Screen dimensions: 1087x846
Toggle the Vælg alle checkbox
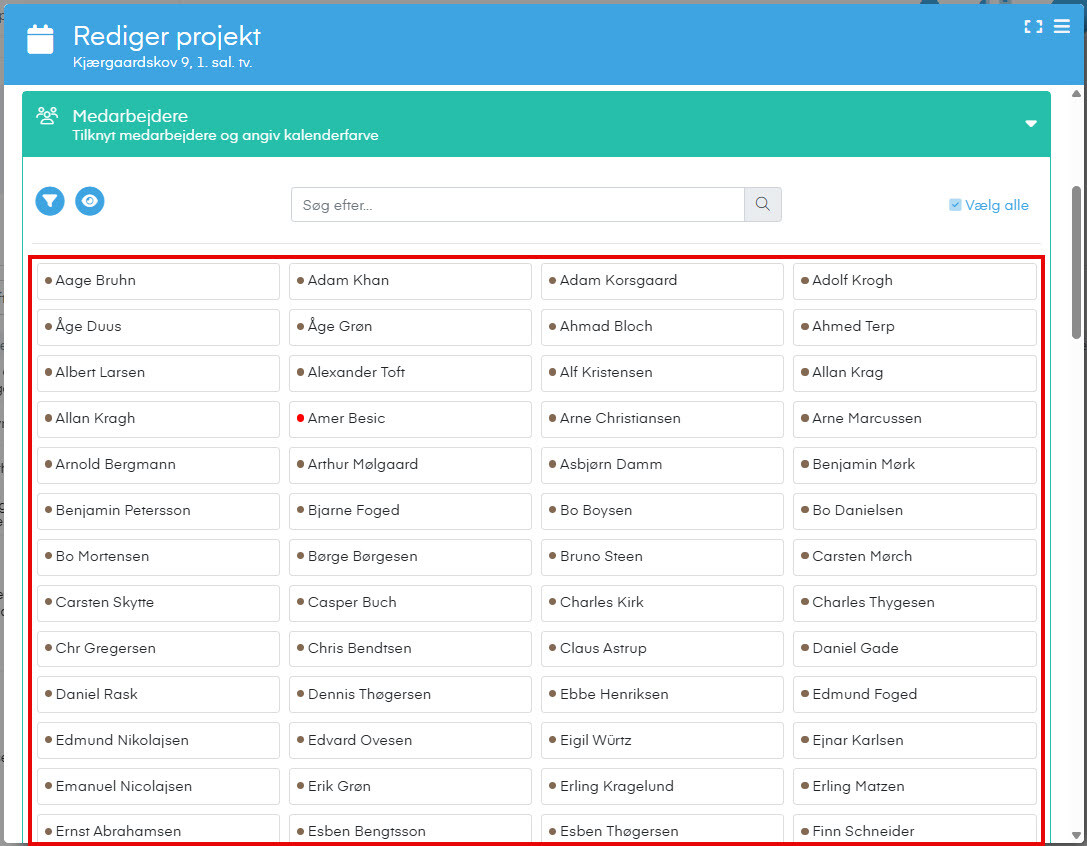[955, 205]
